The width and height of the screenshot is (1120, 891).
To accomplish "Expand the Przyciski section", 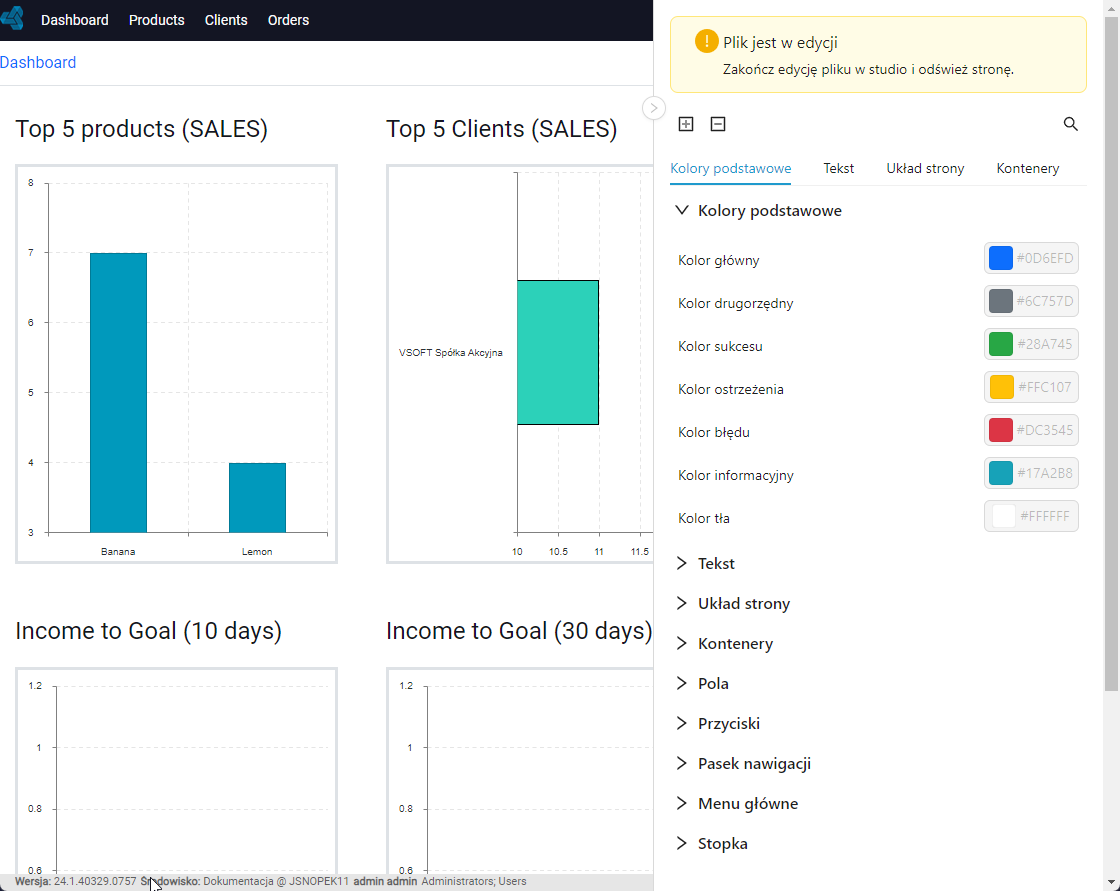I will coord(682,723).
